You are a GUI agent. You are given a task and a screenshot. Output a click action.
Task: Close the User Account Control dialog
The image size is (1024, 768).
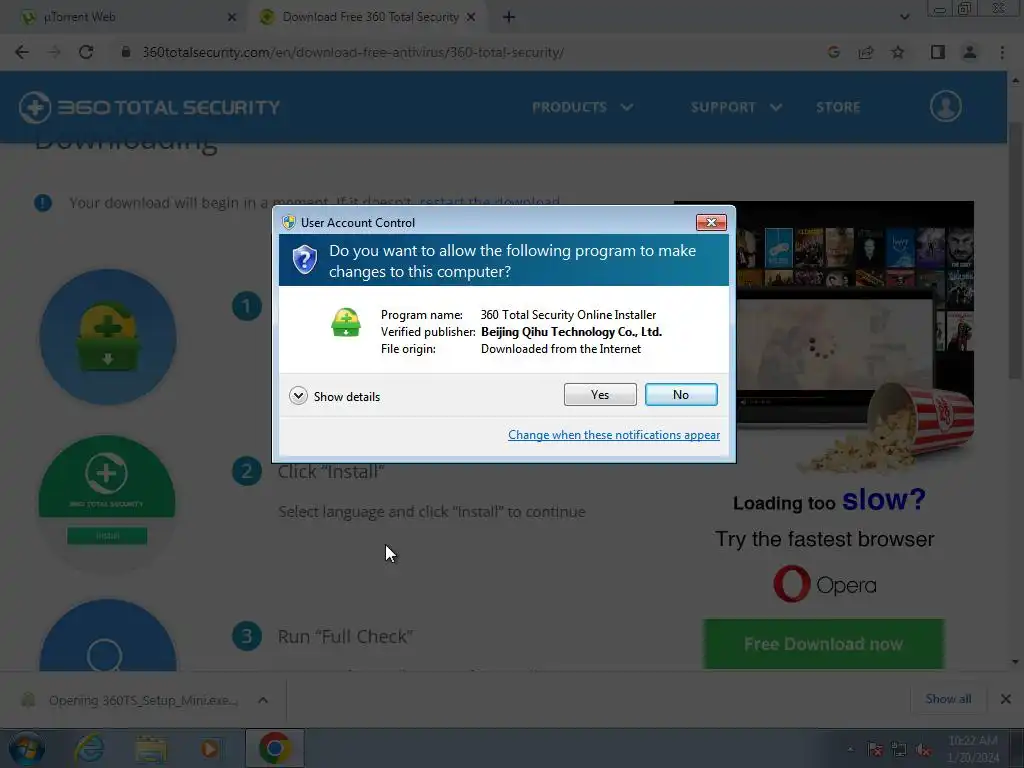[x=711, y=223]
